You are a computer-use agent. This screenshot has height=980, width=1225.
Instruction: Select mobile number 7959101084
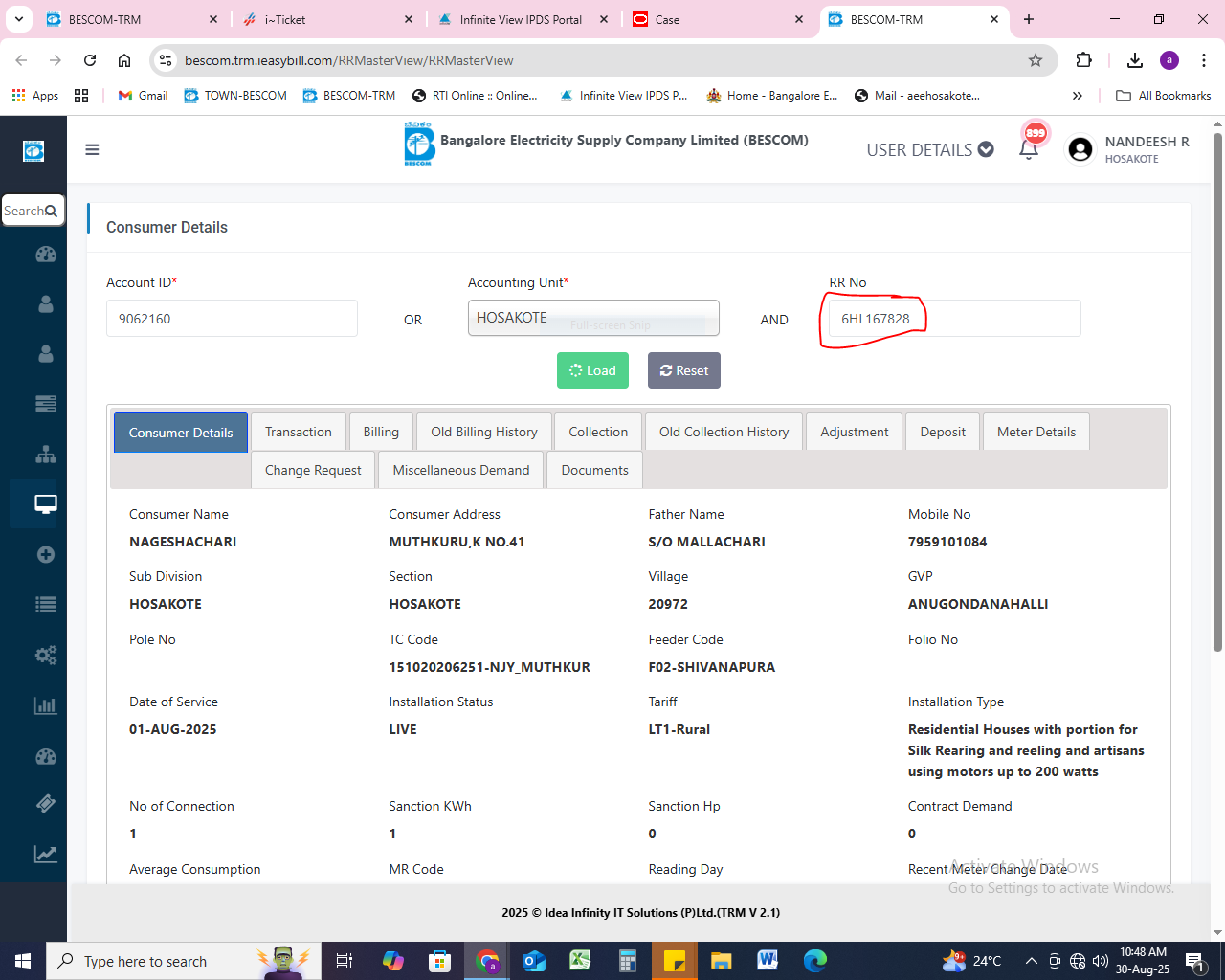[x=947, y=542]
